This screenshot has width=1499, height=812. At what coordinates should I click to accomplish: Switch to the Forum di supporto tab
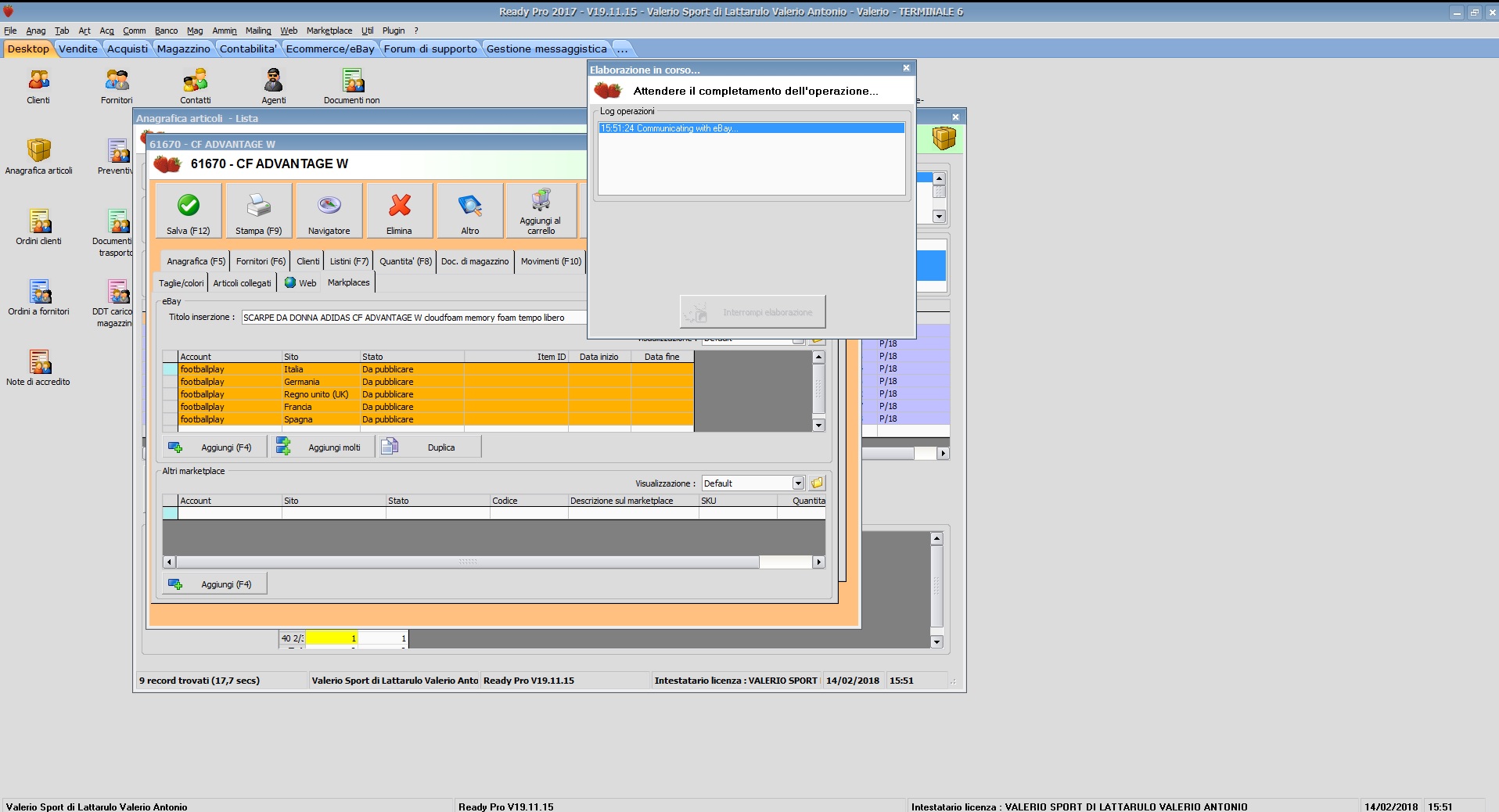click(430, 49)
